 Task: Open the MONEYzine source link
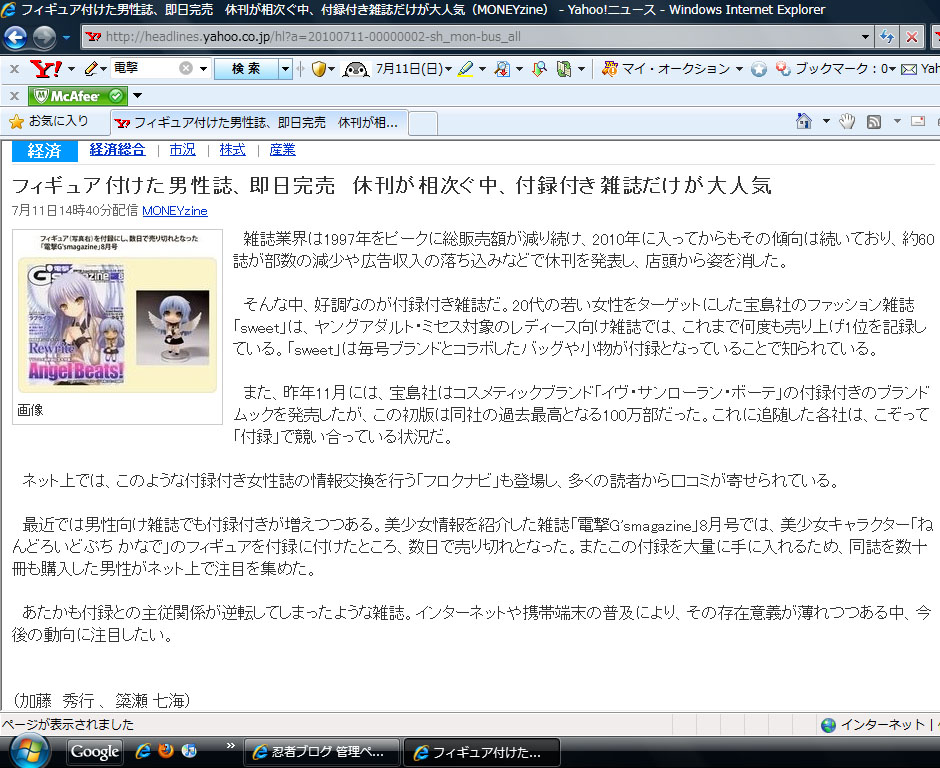pyautogui.click(x=175, y=211)
